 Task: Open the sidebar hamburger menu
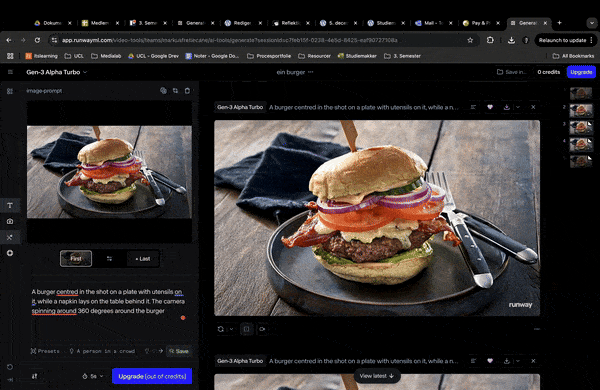pos(10,72)
